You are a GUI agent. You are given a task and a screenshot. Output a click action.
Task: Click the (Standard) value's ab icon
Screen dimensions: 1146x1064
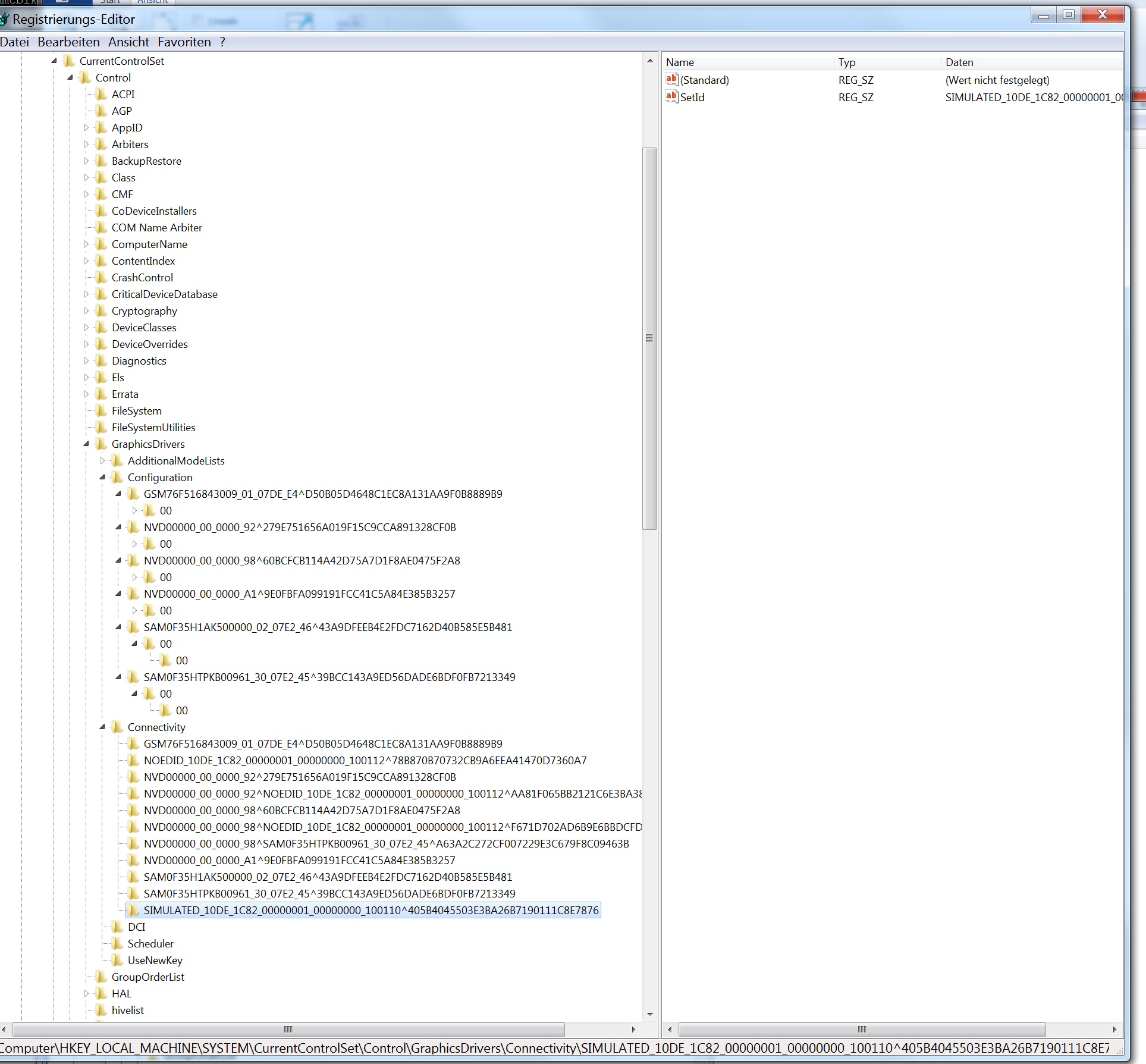(671, 79)
